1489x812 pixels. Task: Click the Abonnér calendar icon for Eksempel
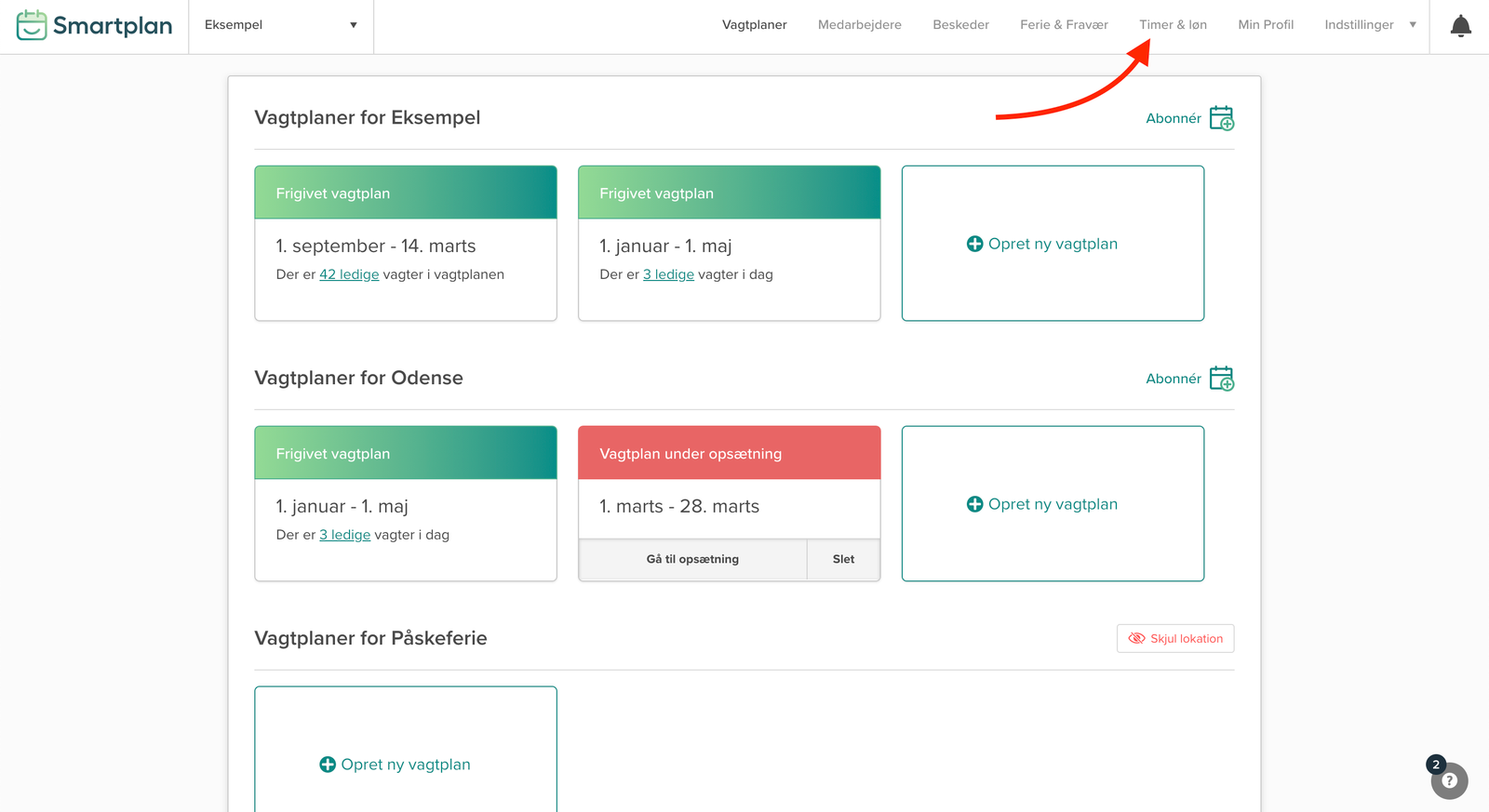click(x=1221, y=118)
